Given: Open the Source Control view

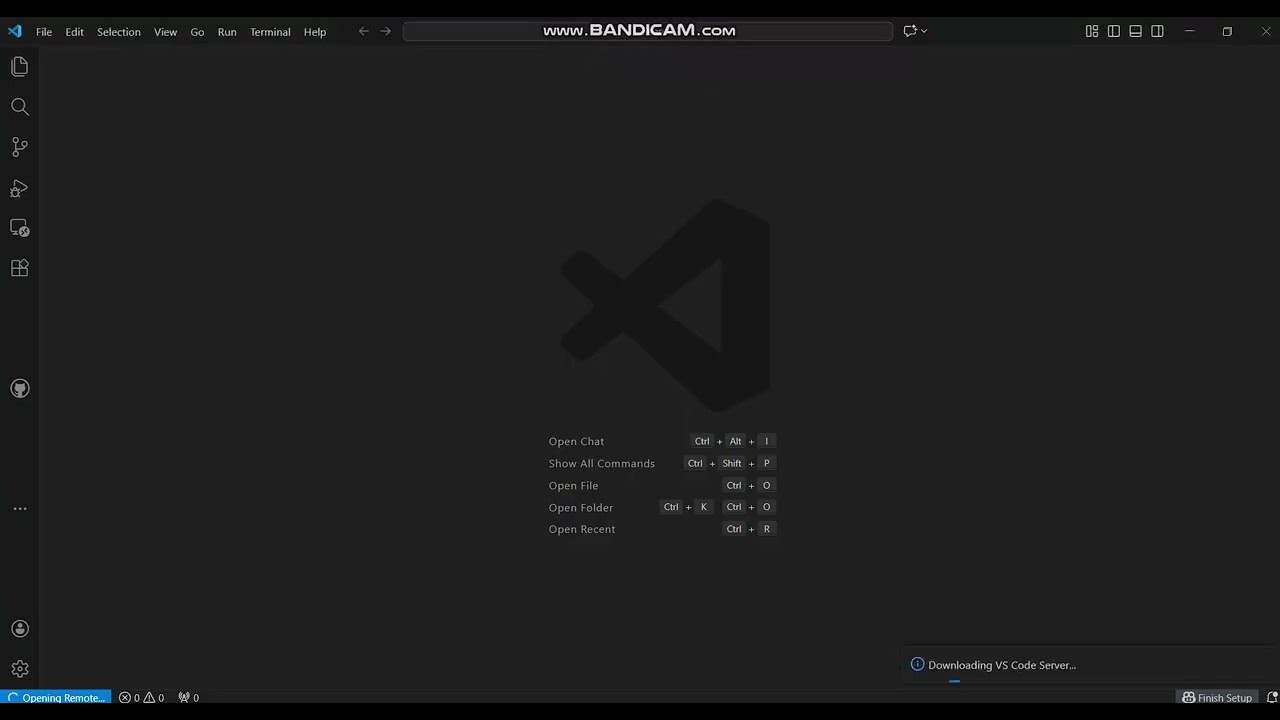Looking at the screenshot, I should click(x=19, y=147).
